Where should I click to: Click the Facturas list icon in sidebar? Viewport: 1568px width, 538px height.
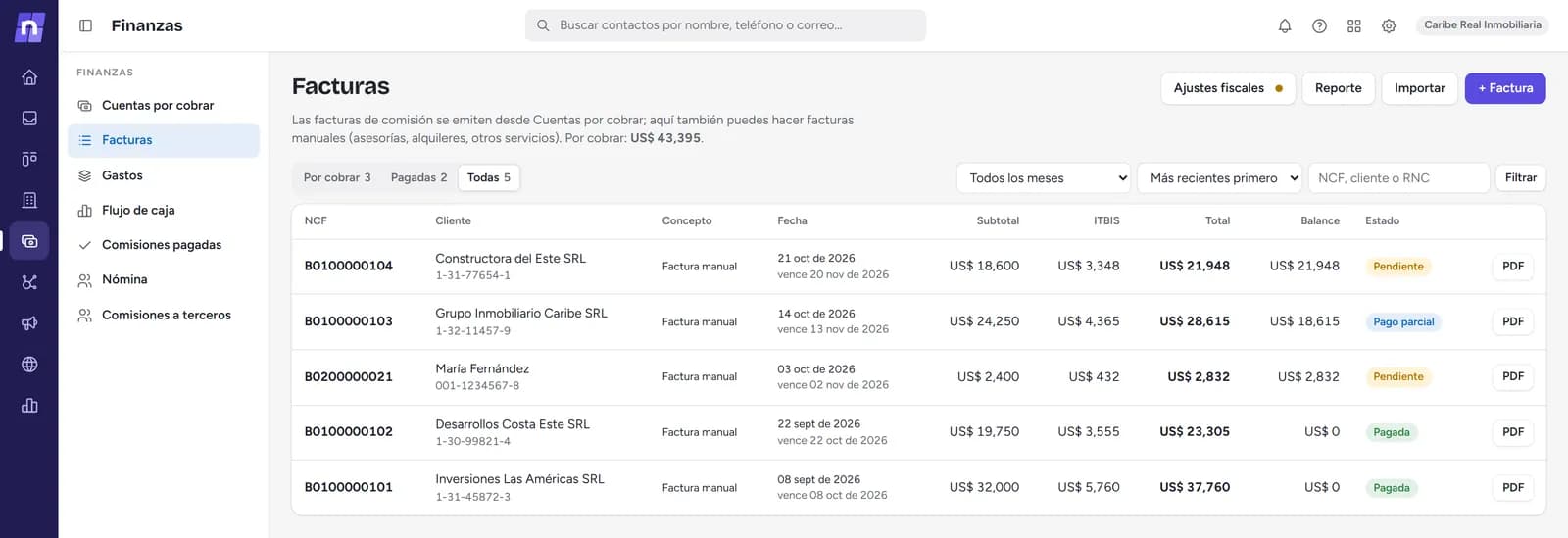tap(84, 140)
